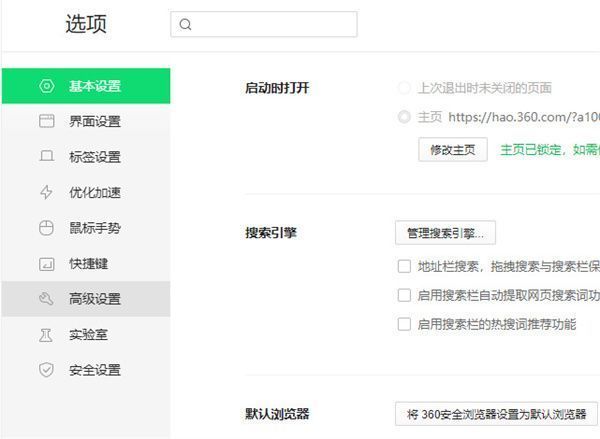The image size is (600, 439).
Task: Click the 优化加速 lightning icon
Action: coord(46,193)
